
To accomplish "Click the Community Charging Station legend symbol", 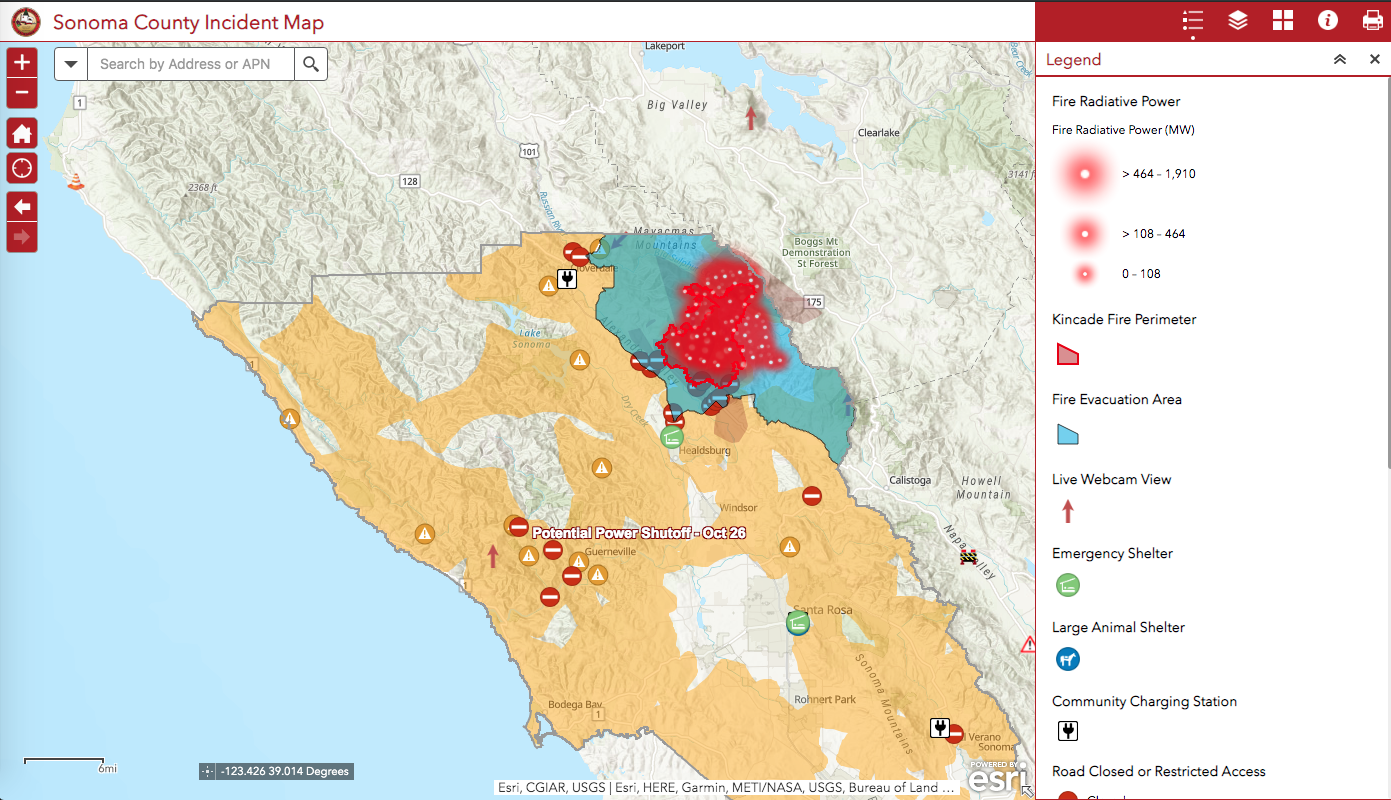I will tap(1068, 732).
